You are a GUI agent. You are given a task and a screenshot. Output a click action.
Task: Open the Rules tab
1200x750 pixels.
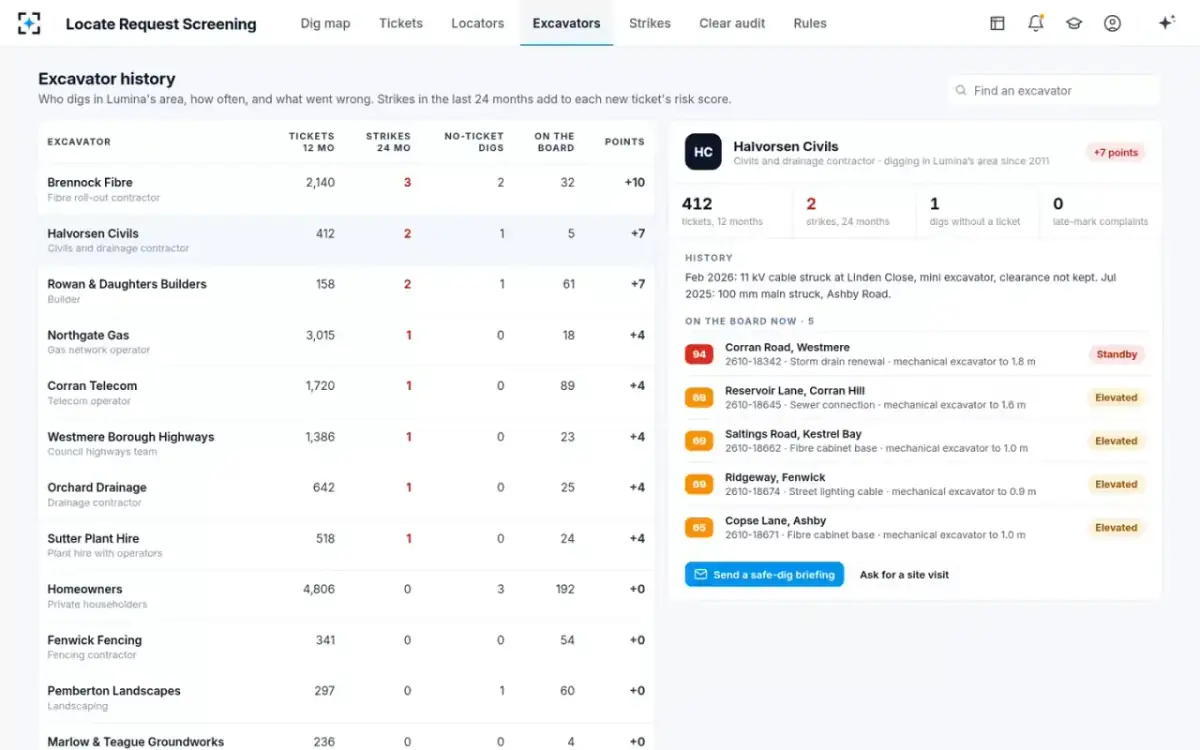point(810,23)
